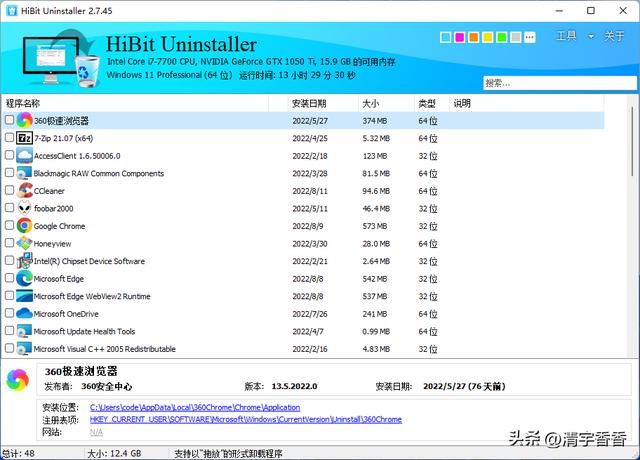
Task: Pick the orange theme swatch
Action: tap(473, 38)
